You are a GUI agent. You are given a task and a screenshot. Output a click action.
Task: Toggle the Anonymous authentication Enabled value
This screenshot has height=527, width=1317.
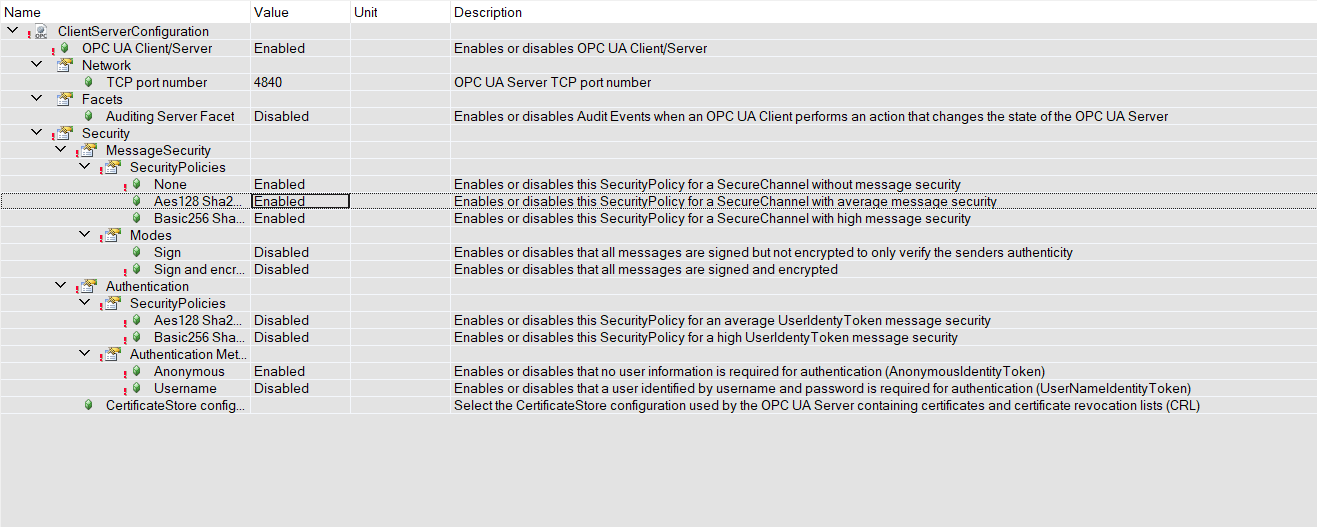(x=279, y=371)
